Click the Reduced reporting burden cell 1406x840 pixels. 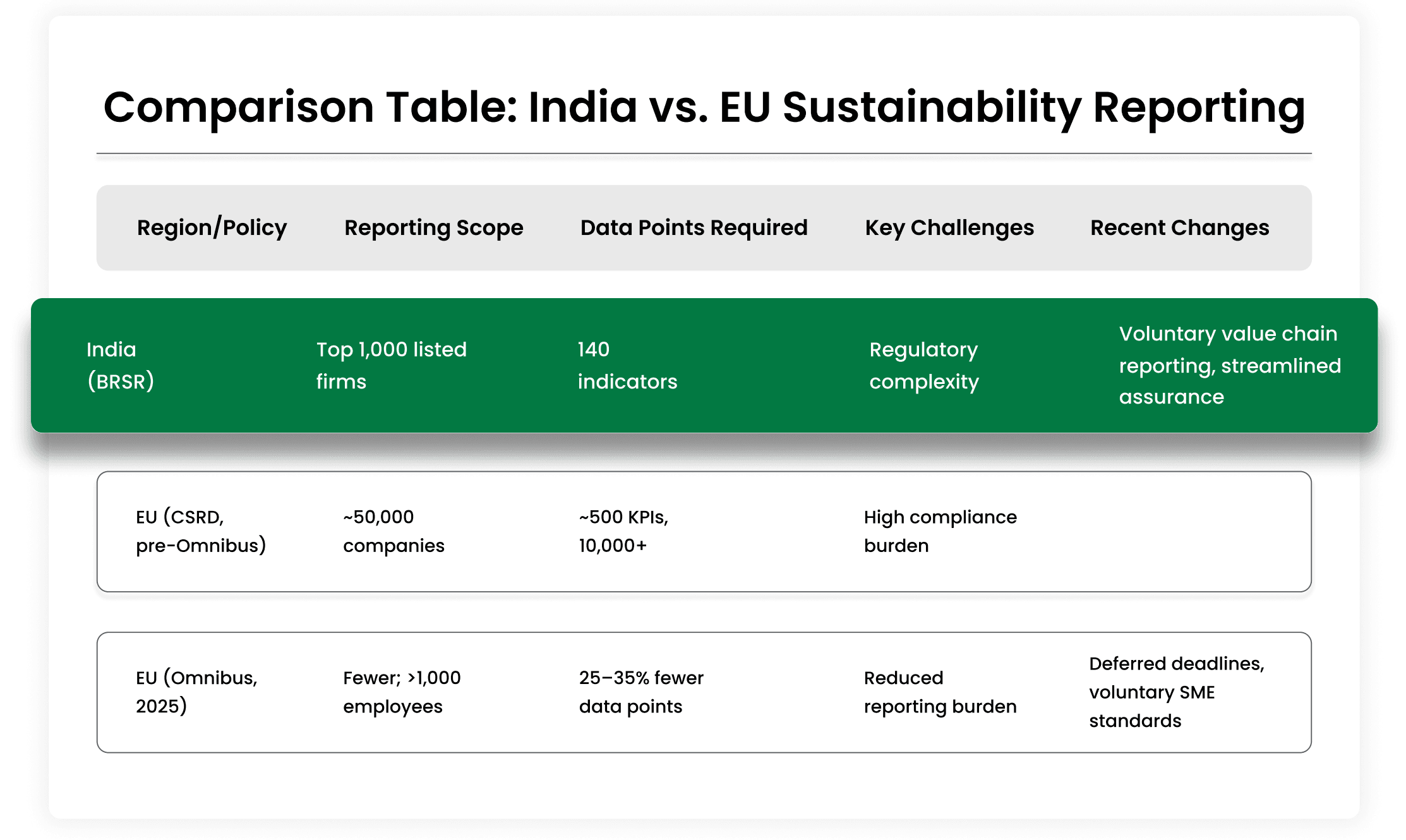940,692
